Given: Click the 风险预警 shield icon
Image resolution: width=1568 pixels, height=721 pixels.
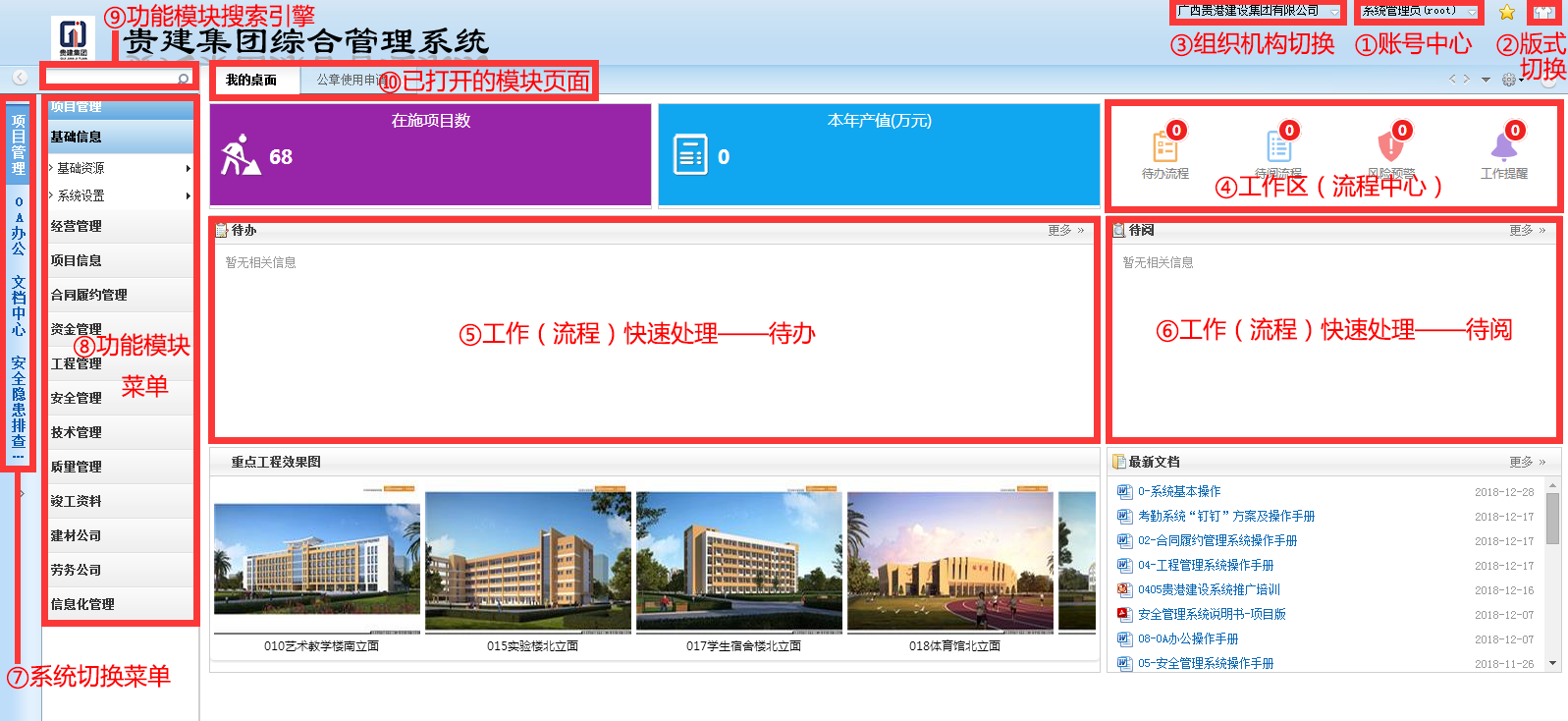Looking at the screenshot, I should (x=1390, y=146).
